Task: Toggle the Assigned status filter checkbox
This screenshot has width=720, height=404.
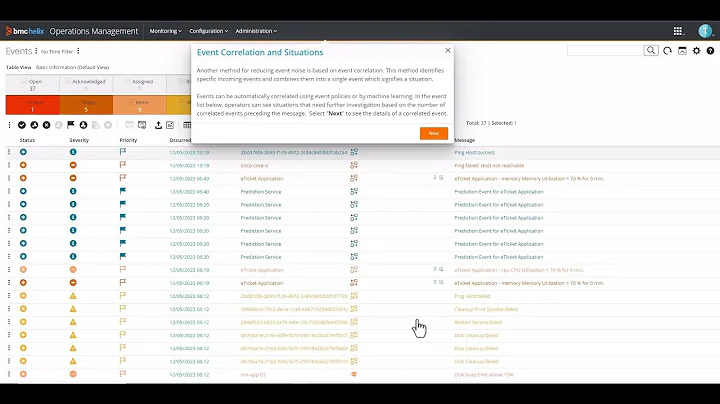Action: pyautogui.click(x=128, y=81)
